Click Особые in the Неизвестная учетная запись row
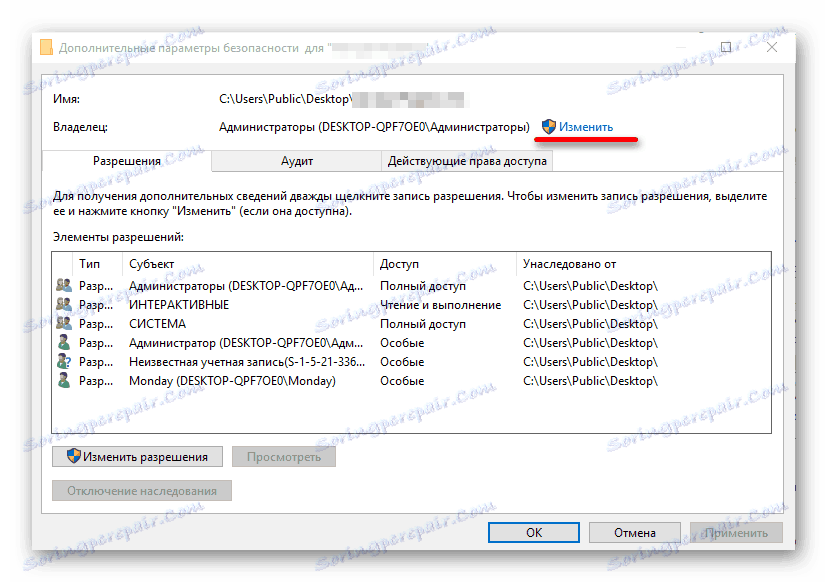This screenshot has height=582, width=828. (x=402, y=362)
